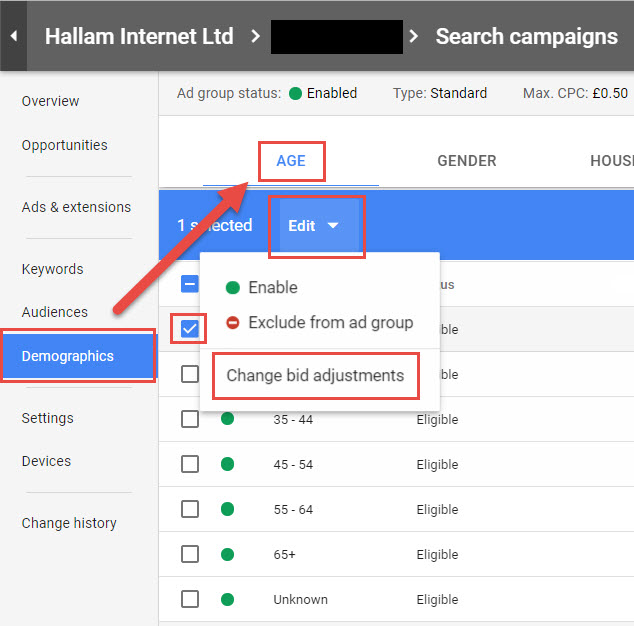Image resolution: width=634 pixels, height=626 pixels.
Task: Click green status dot for 45 - 54
Action: coord(228,464)
